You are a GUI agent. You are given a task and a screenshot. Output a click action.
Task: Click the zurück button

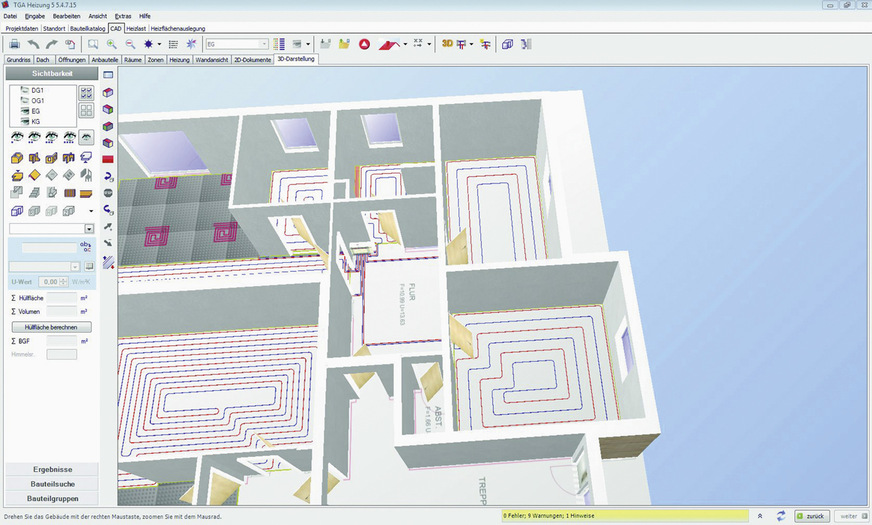click(x=812, y=516)
